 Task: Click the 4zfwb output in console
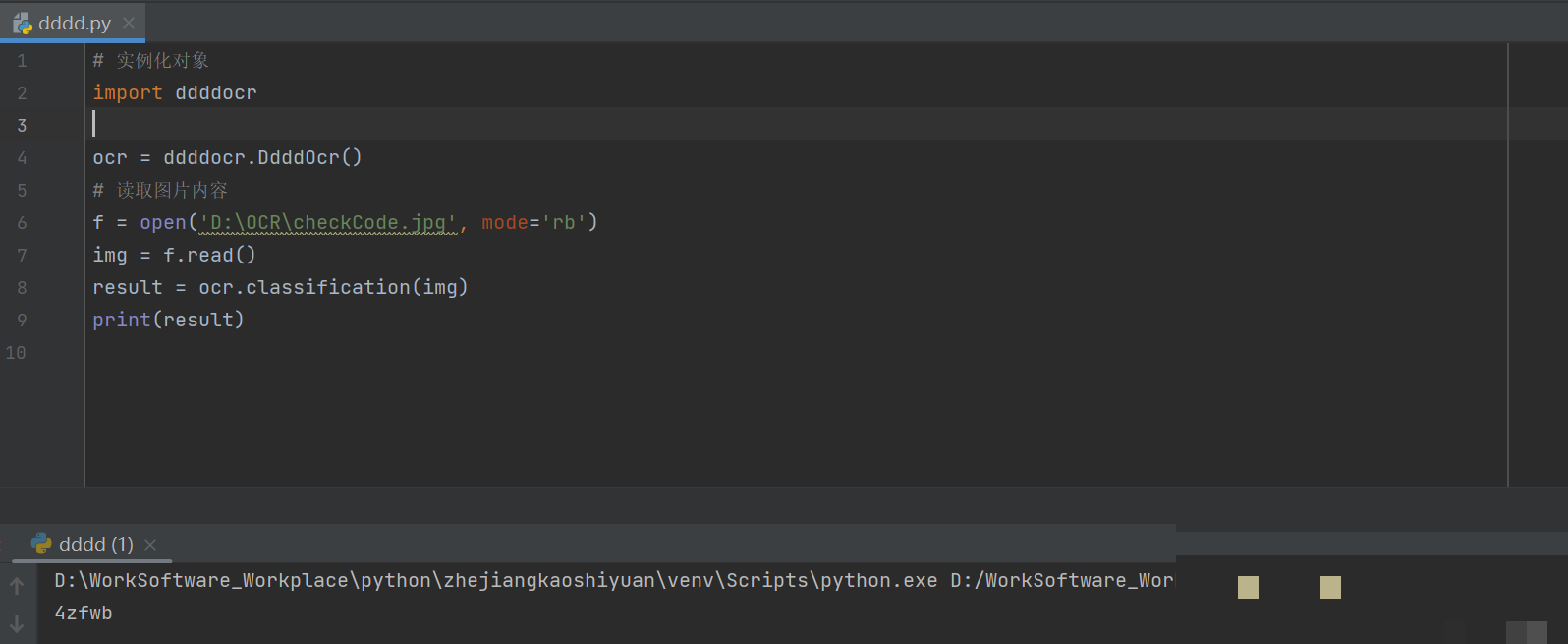click(84, 613)
